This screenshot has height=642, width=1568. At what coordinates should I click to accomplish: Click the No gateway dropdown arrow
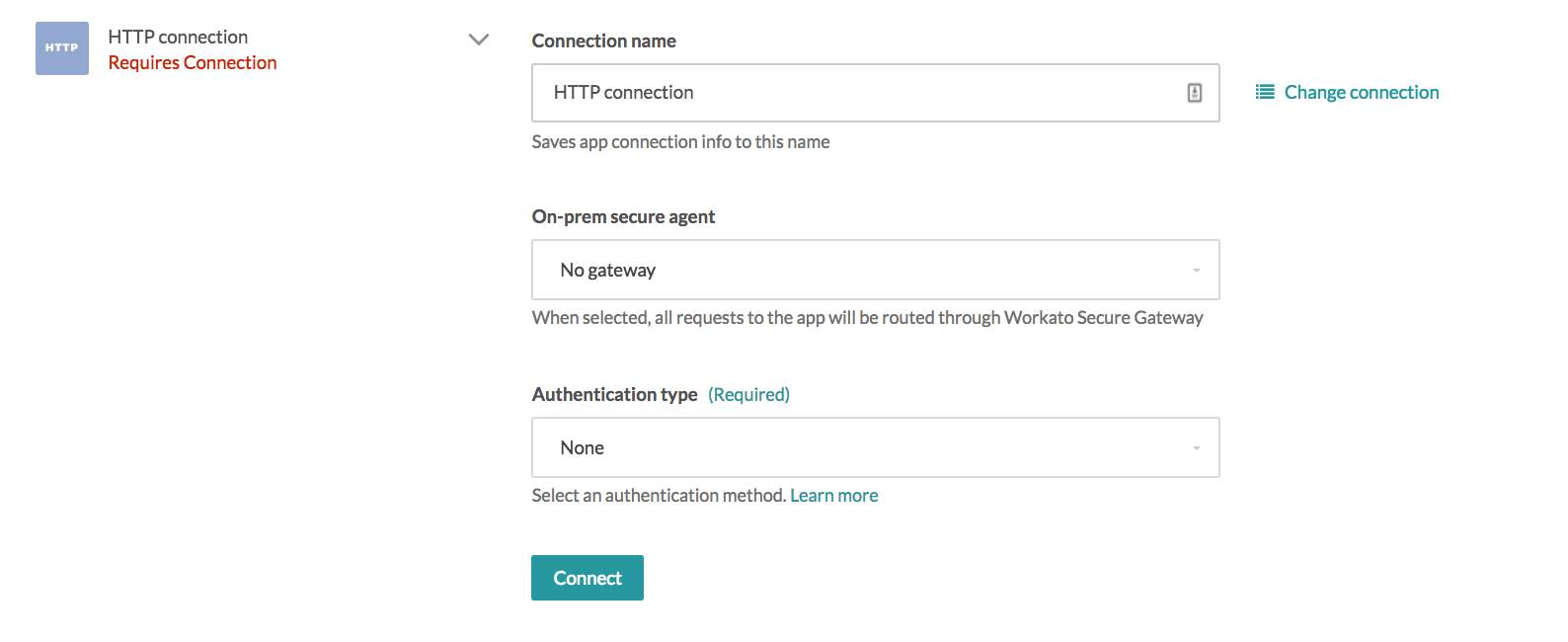tap(1195, 269)
